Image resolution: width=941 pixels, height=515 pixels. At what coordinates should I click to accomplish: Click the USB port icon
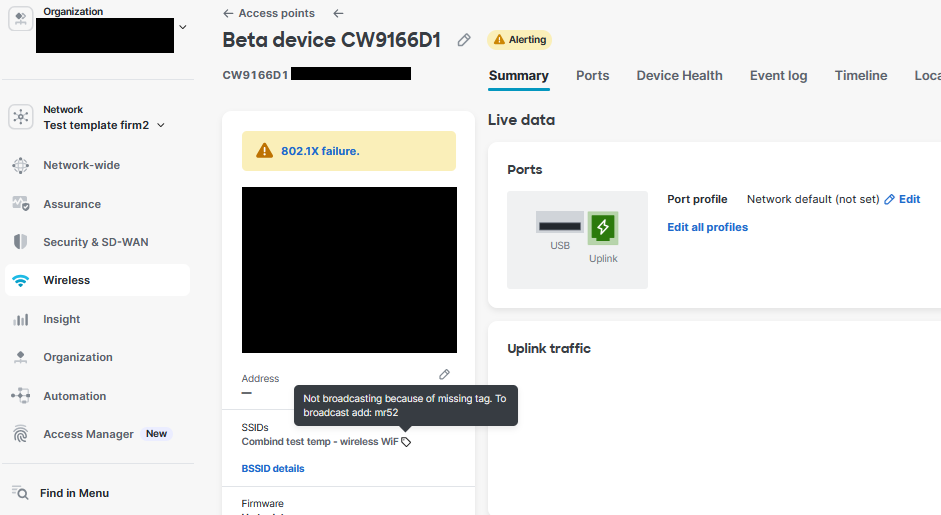[x=560, y=224]
